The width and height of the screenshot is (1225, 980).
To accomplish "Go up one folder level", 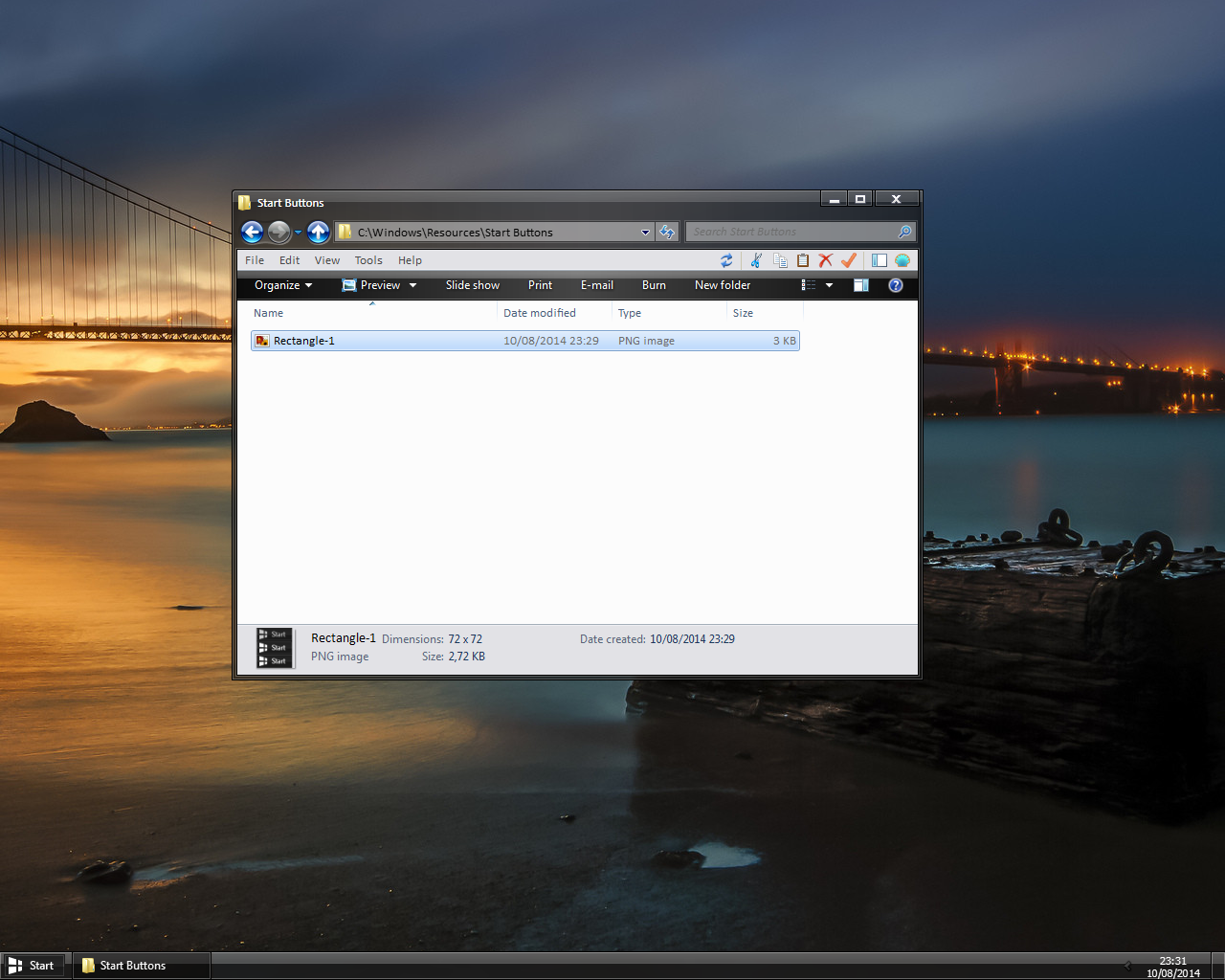I will click(319, 232).
